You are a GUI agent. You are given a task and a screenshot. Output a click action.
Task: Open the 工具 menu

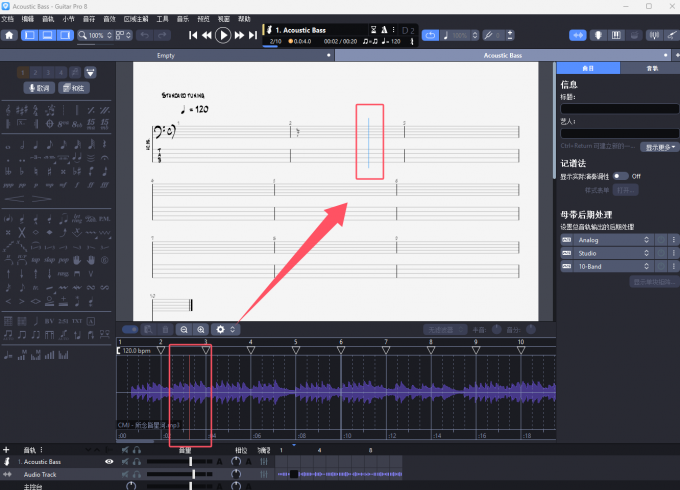(x=162, y=18)
